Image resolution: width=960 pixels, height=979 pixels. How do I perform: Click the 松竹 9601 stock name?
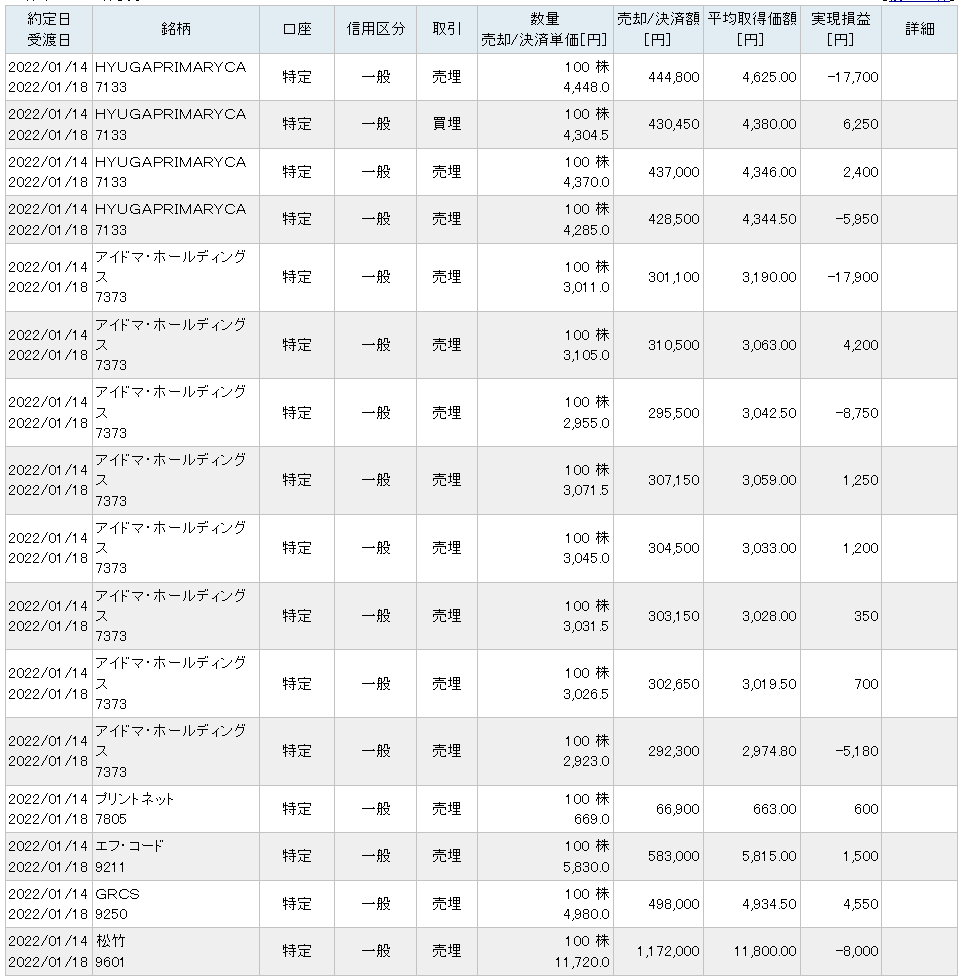point(110,952)
